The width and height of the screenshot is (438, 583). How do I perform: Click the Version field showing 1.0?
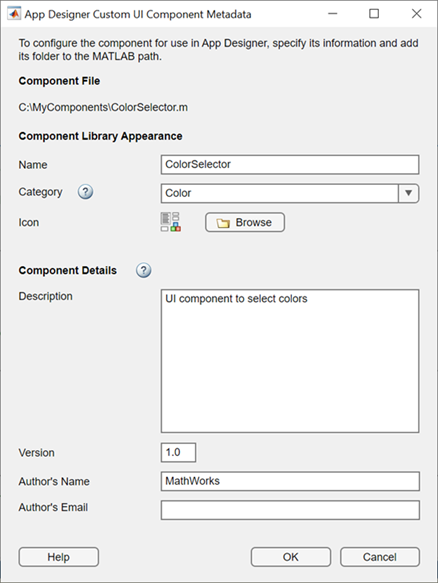point(178,452)
